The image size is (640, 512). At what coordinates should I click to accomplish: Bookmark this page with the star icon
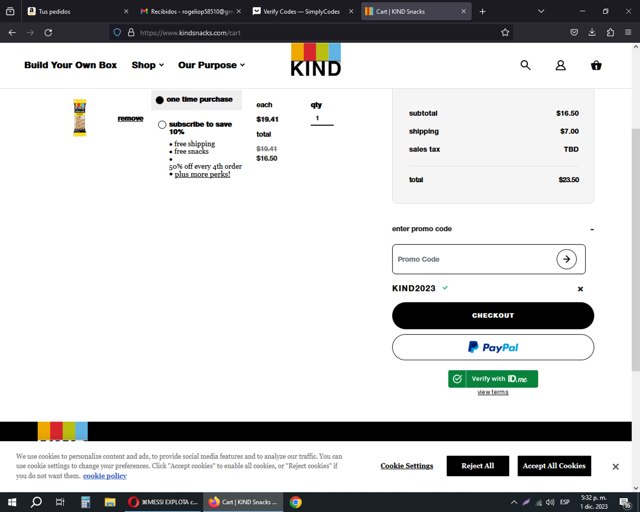point(505,33)
